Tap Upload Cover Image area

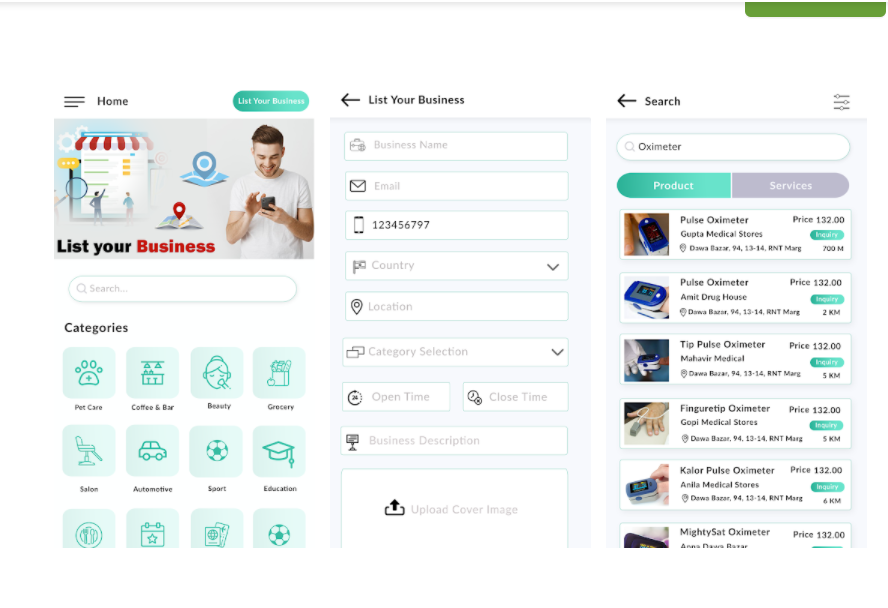(x=455, y=509)
